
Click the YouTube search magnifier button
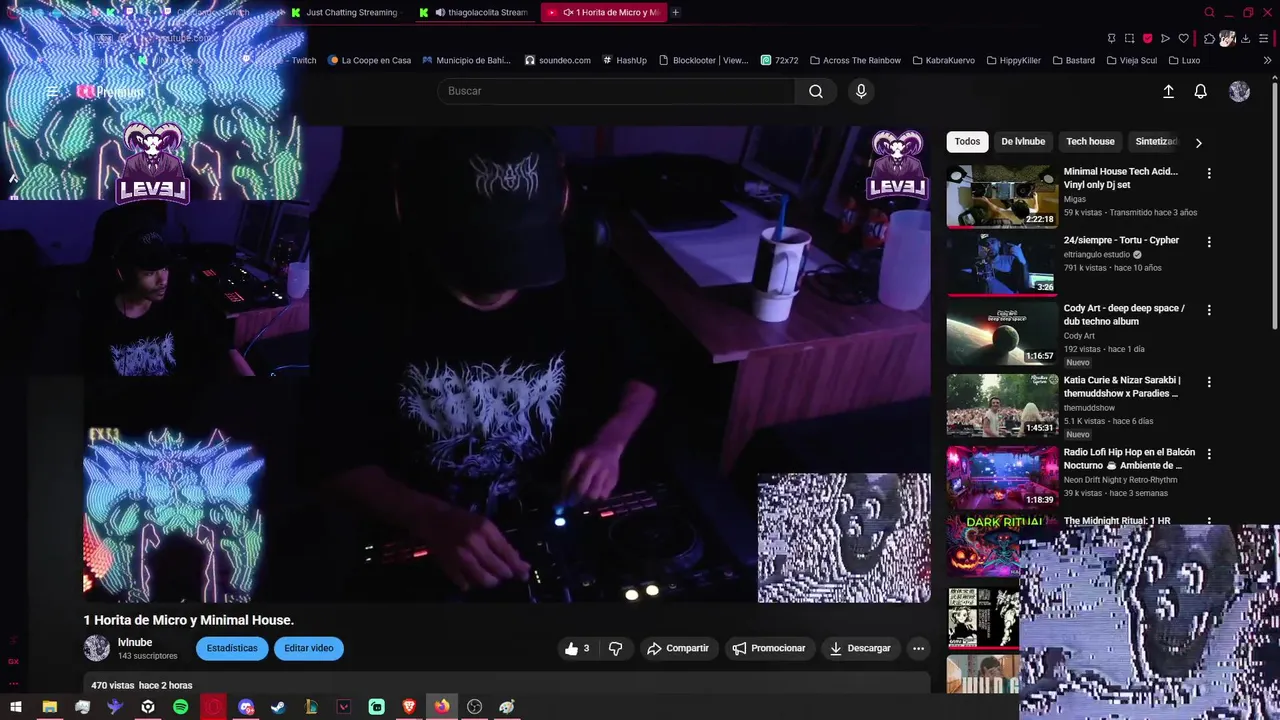[x=816, y=91]
